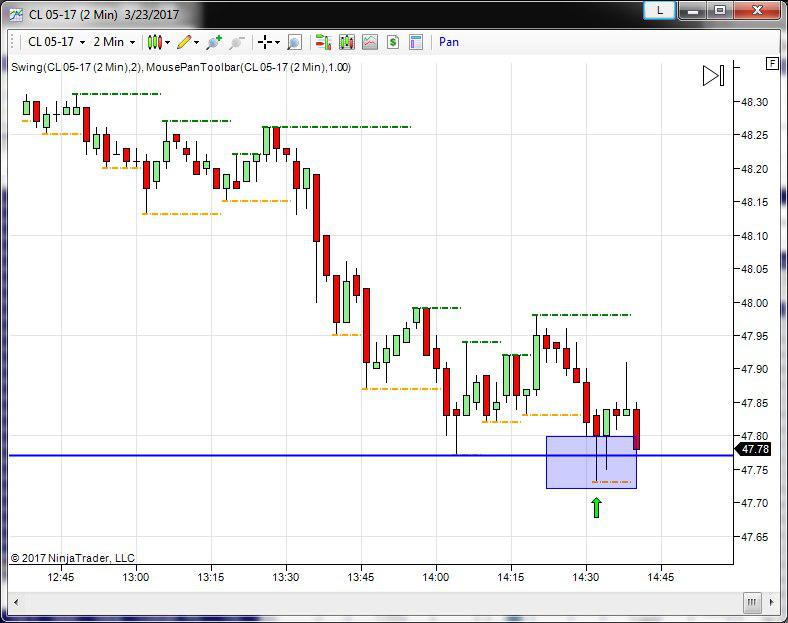
Task: Toggle the chart trader icon
Action: (323, 42)
